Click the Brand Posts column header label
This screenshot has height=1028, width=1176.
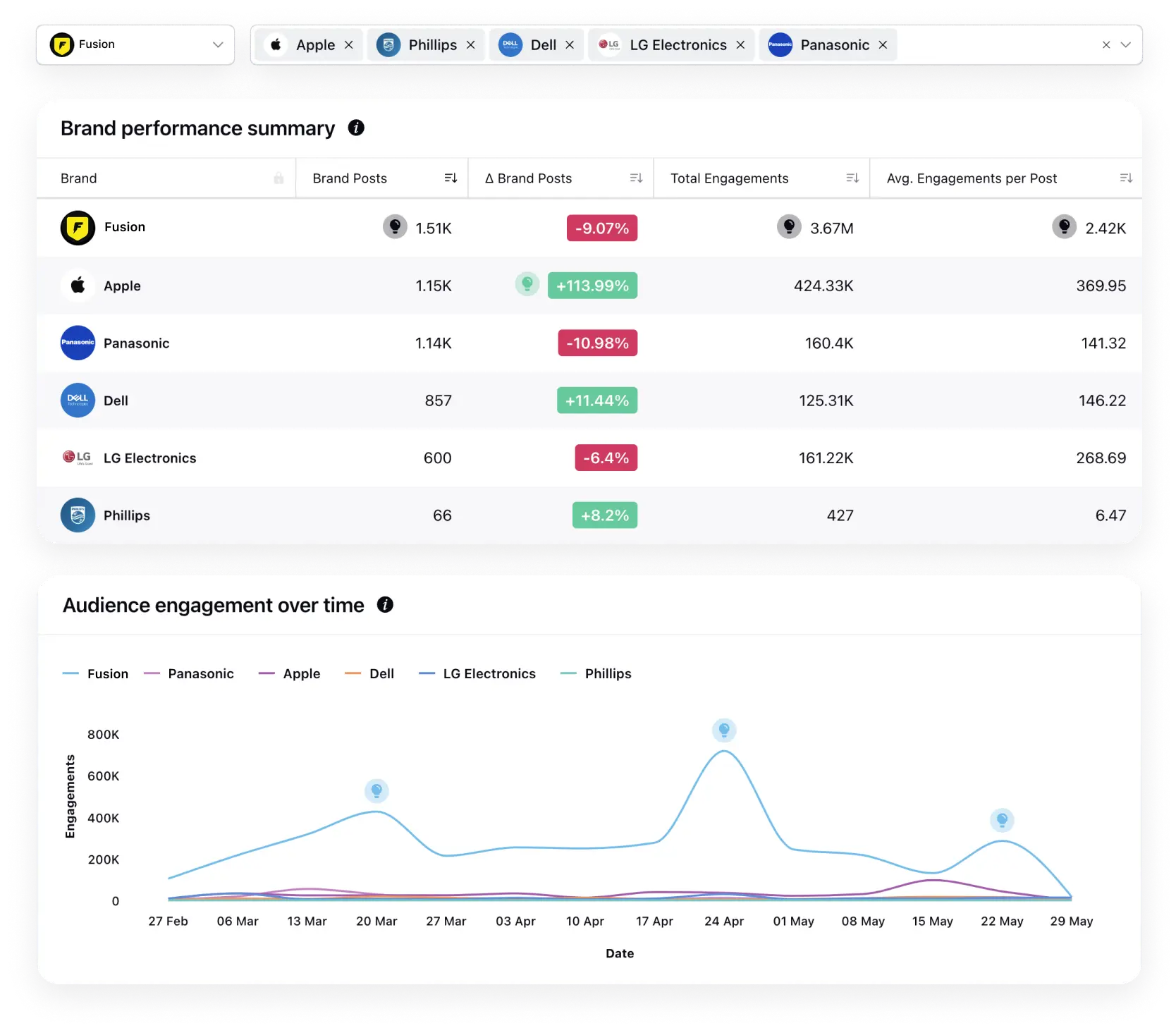350,178
